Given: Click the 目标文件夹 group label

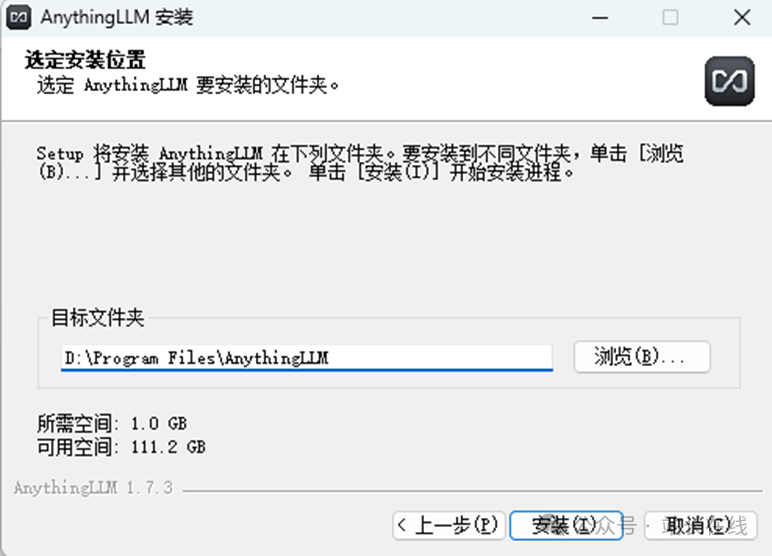Looking at the screenshot, I should tap(97, 318).
